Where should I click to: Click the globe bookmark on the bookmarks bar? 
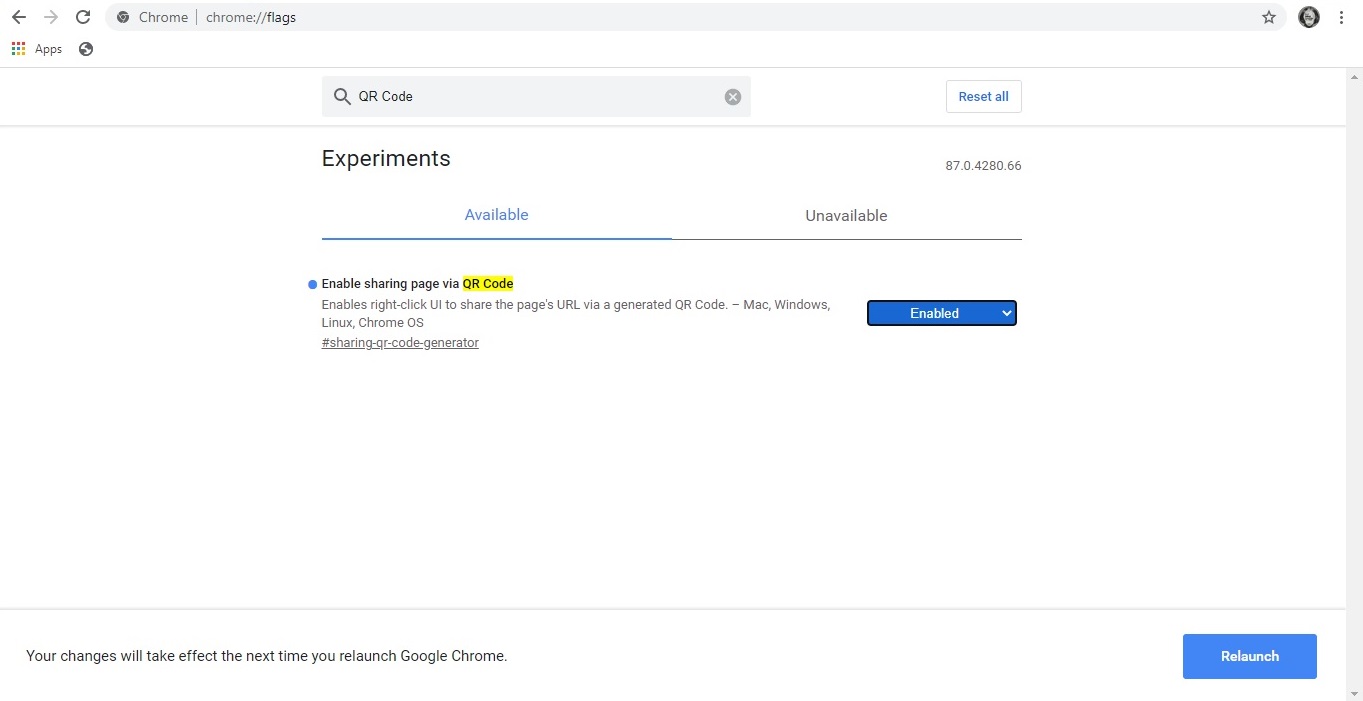coord(86,48)
